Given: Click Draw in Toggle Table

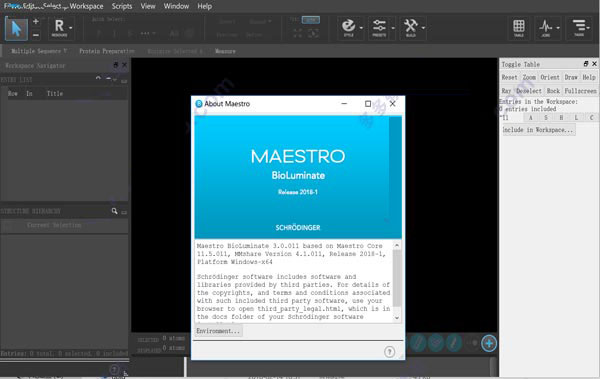Looking at the screenshot, I should pyautogui.click(x=571, y=77).
